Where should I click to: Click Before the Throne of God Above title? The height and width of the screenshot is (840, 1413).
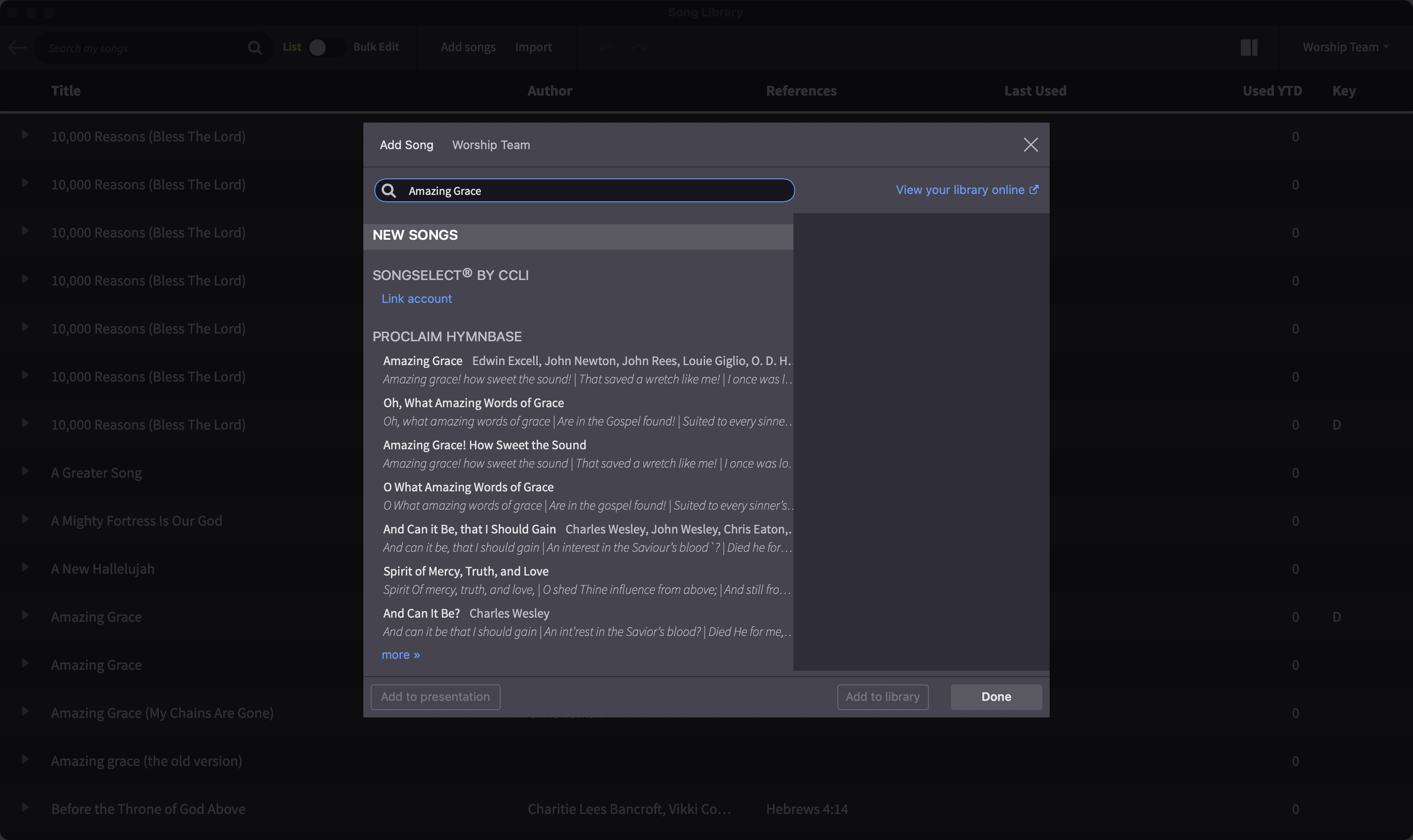(x=148, y=809)
